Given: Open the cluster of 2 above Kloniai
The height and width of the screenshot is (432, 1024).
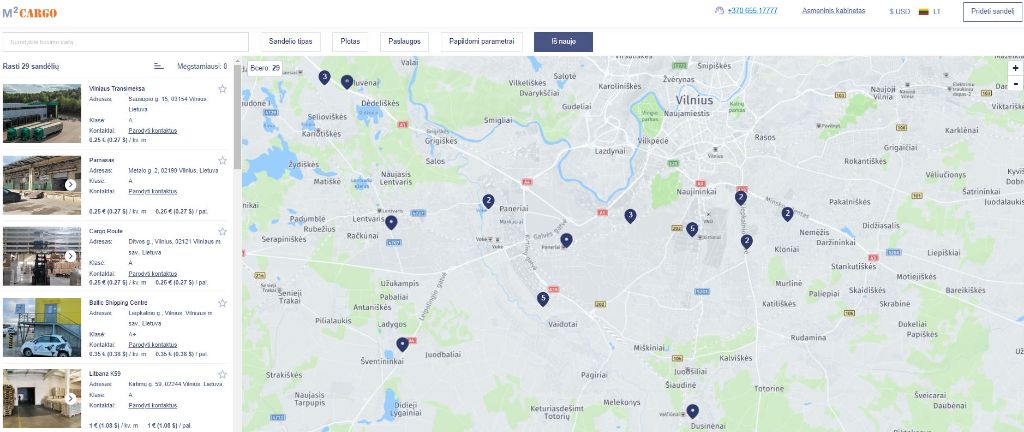Looking at the screenshot, I should (x=746, y=241).
